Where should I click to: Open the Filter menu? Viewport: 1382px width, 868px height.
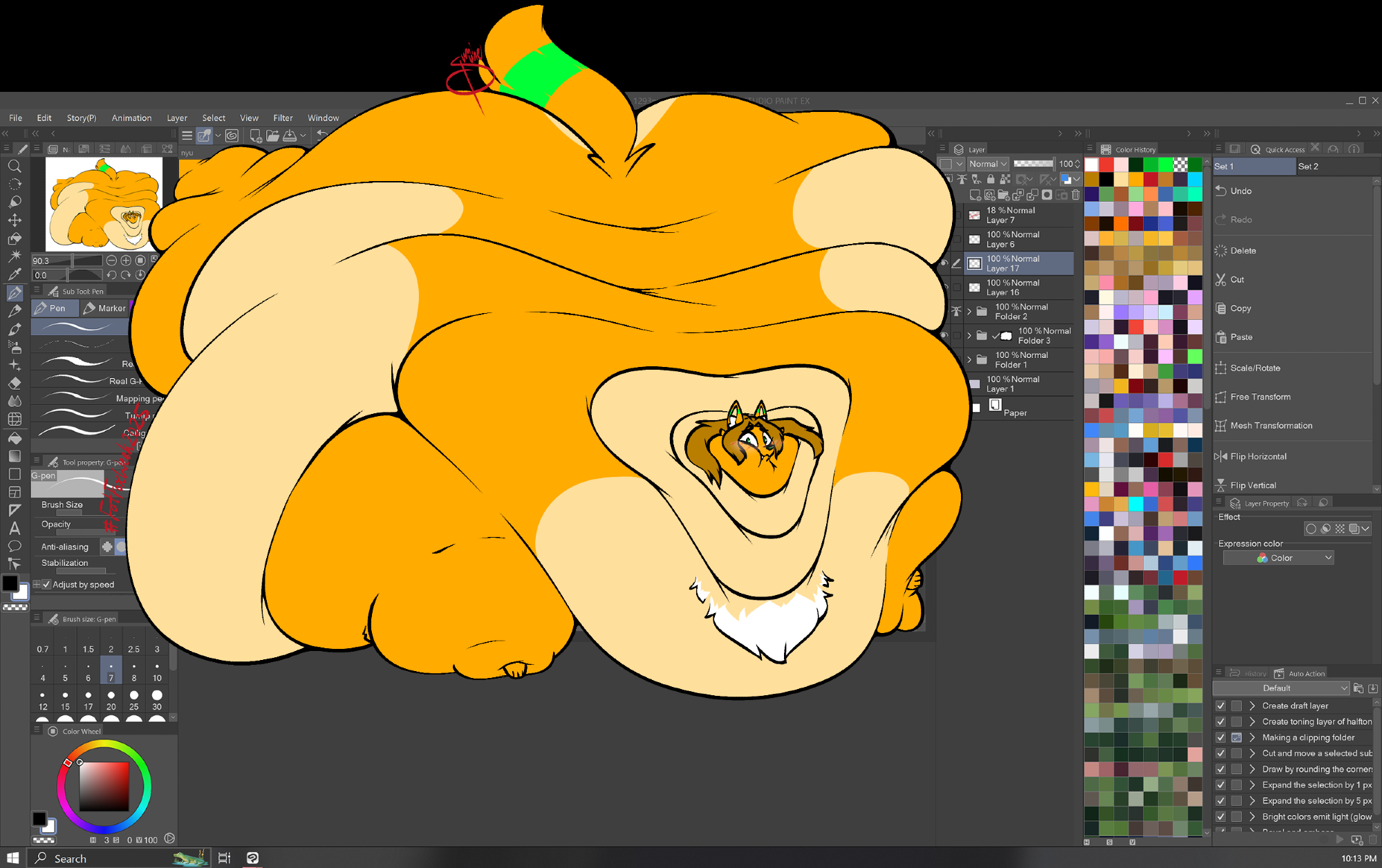pyautogui.click(x=282, y=118)
